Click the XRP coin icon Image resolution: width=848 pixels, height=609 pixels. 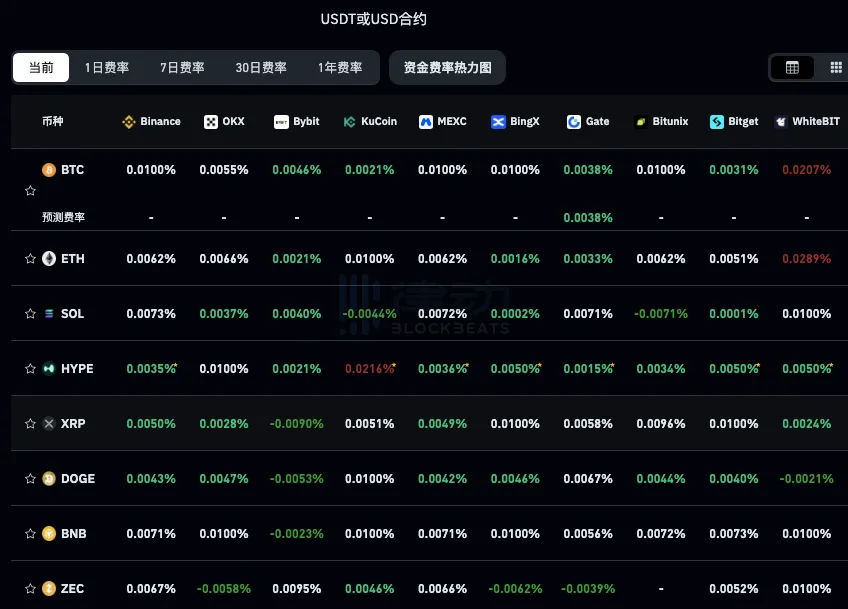[49, 423]
